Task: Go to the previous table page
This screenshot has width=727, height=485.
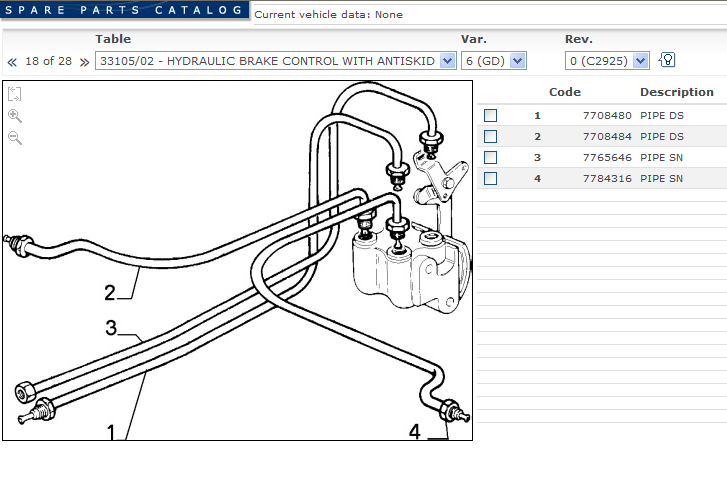Action: coord(12,62)
